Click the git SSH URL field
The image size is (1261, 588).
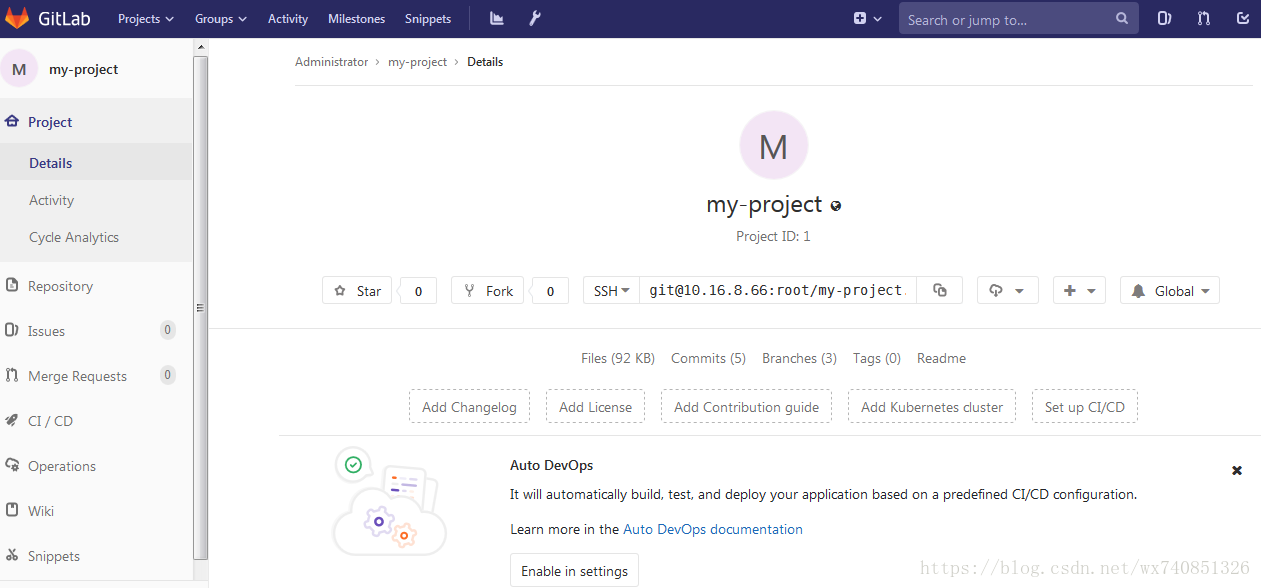(x=777, y=290)
